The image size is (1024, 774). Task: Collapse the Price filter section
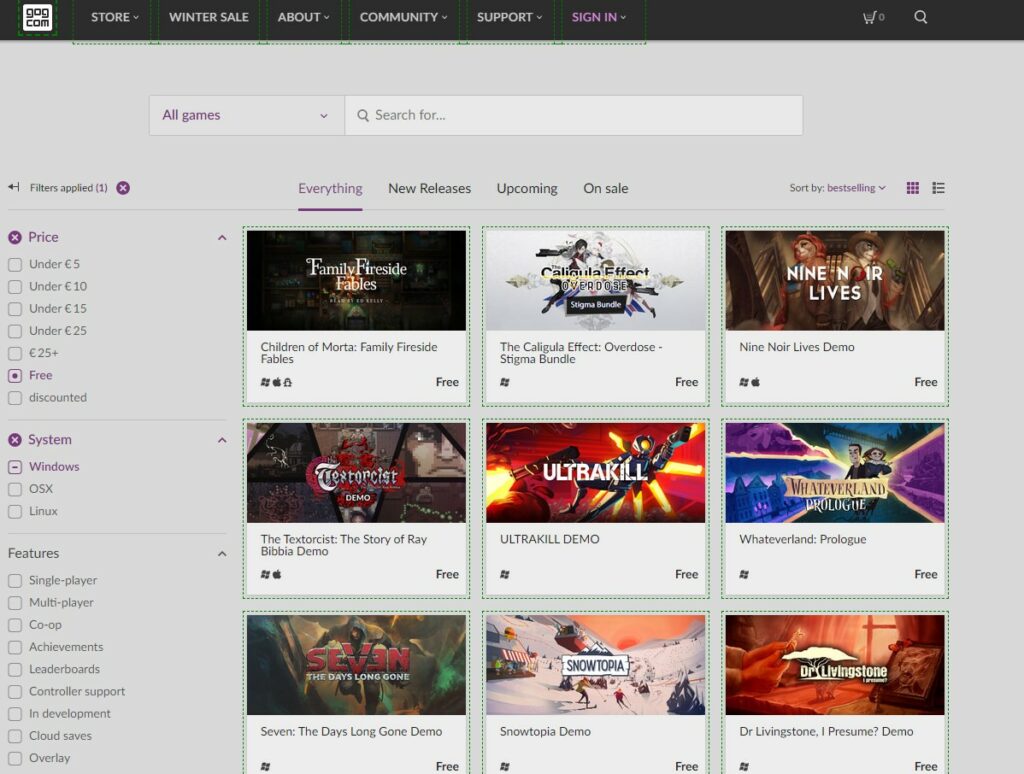pyautogui.click(x=222, y=238)
